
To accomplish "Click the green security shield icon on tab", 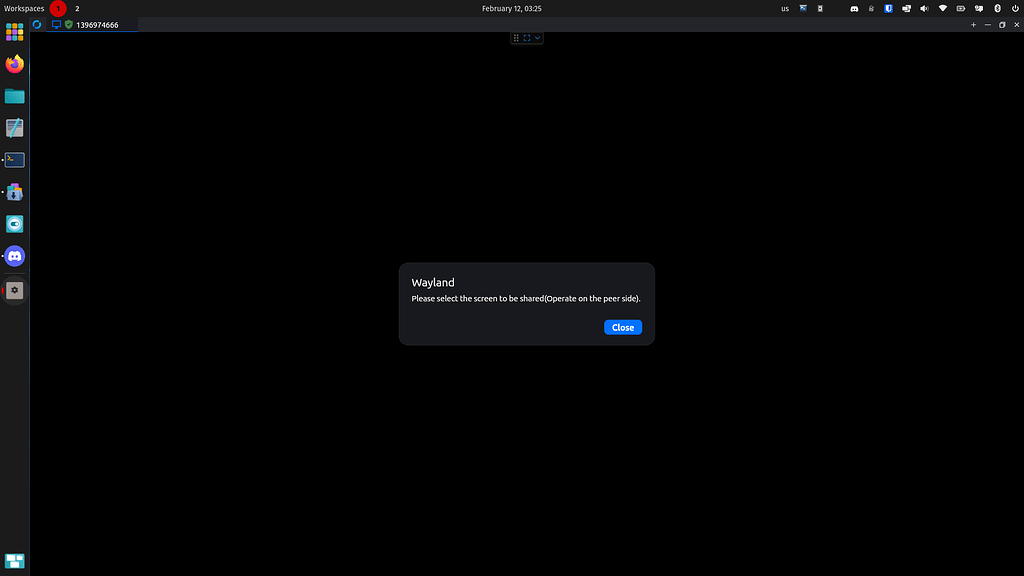I will 69,25.
